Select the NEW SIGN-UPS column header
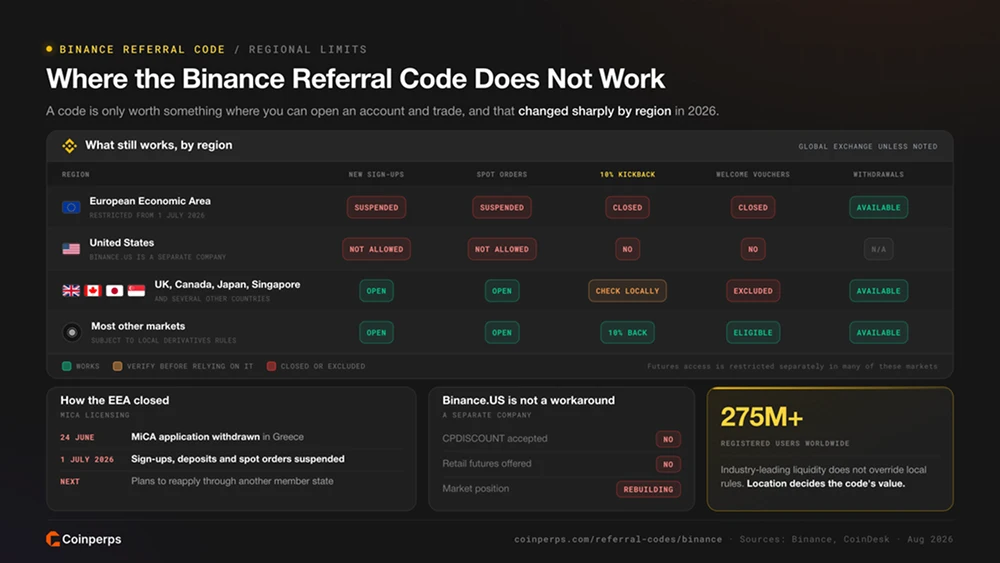1000x563 pixels. coord(376,174)
